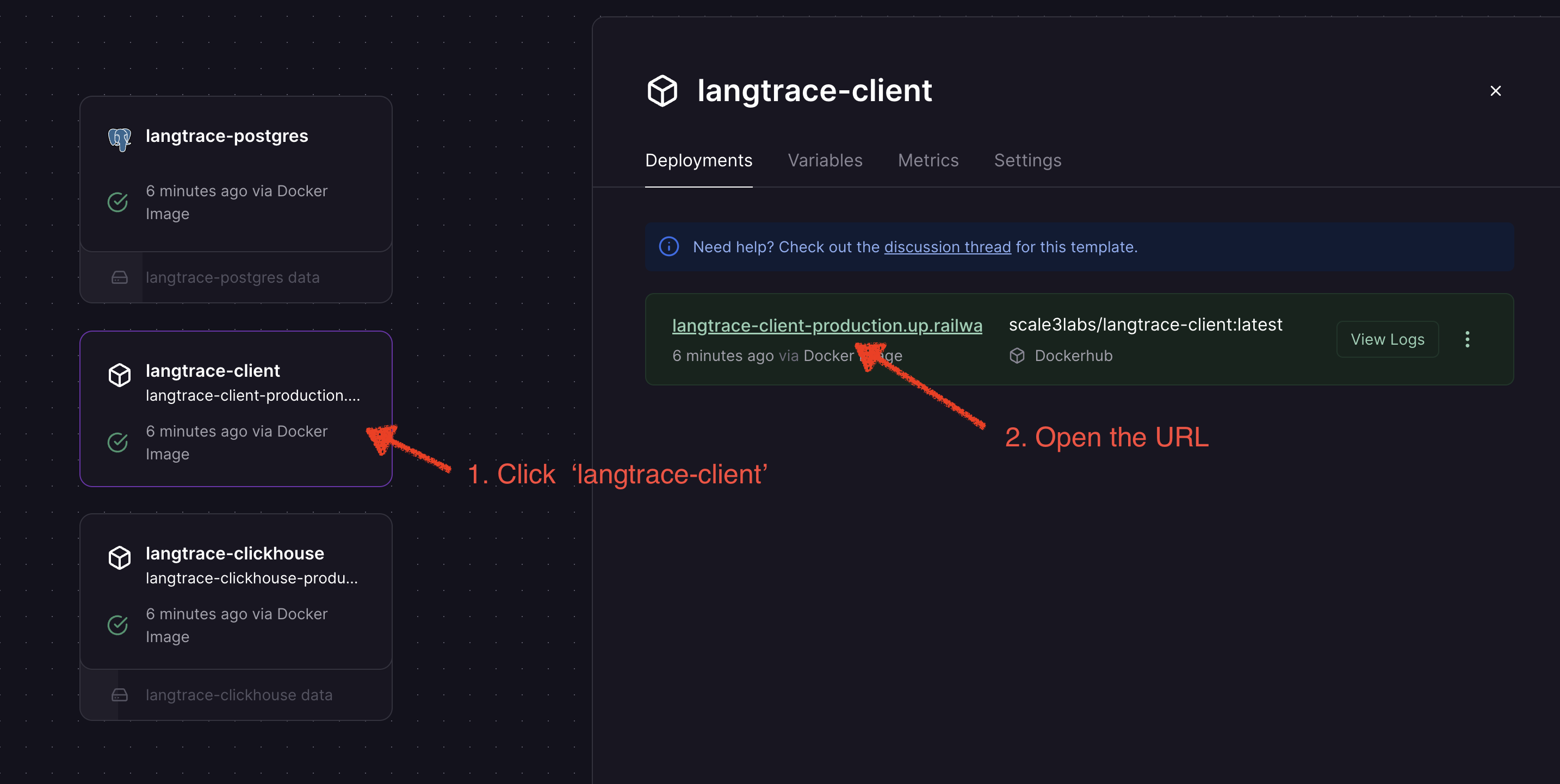1560x784 pixels.
Task: Open the langtrace-client-production.up.railway URL link
Action: coord(827,326)
